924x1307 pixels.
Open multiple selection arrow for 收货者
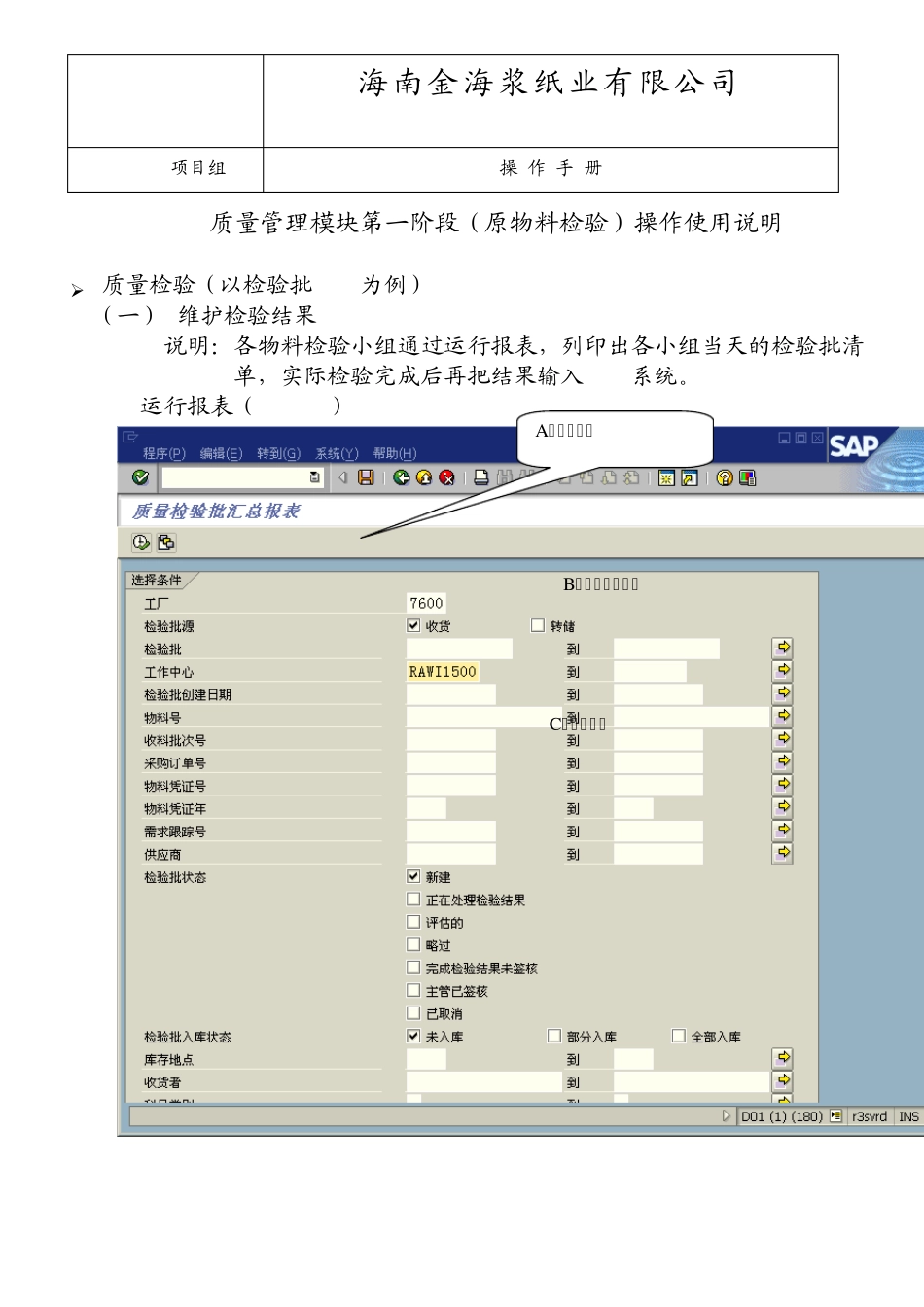pyautogui.click(x=783, y=1081)
